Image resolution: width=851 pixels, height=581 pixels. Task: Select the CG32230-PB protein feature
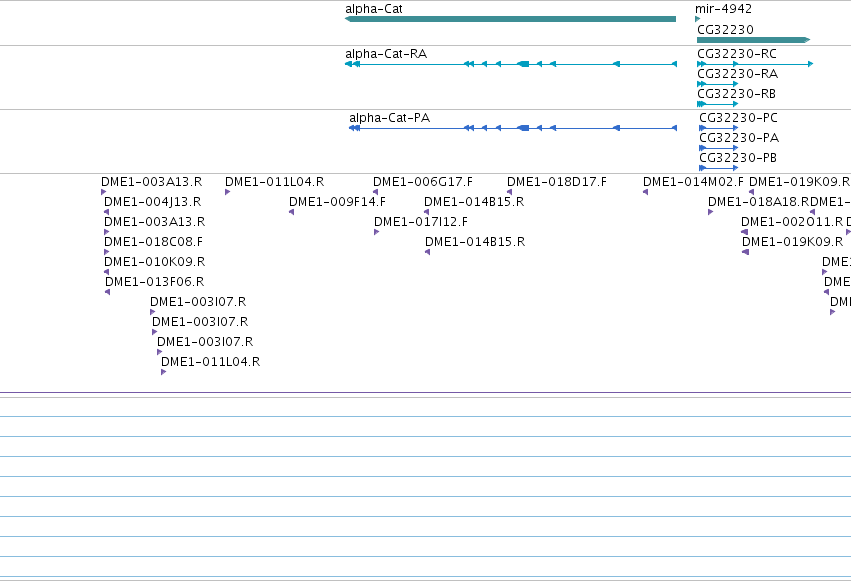point(719,168)
